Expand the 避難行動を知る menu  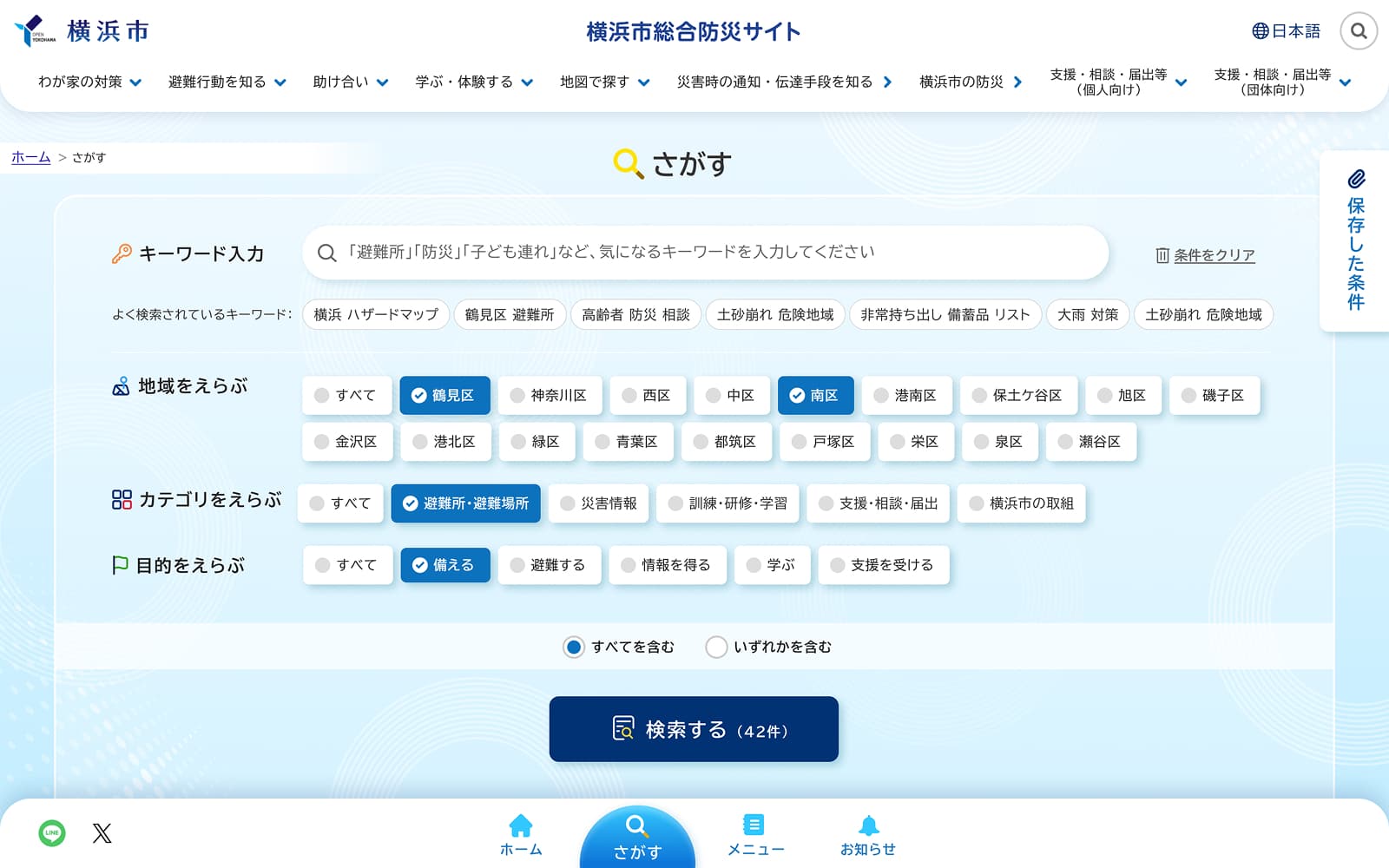click(227, 82)
